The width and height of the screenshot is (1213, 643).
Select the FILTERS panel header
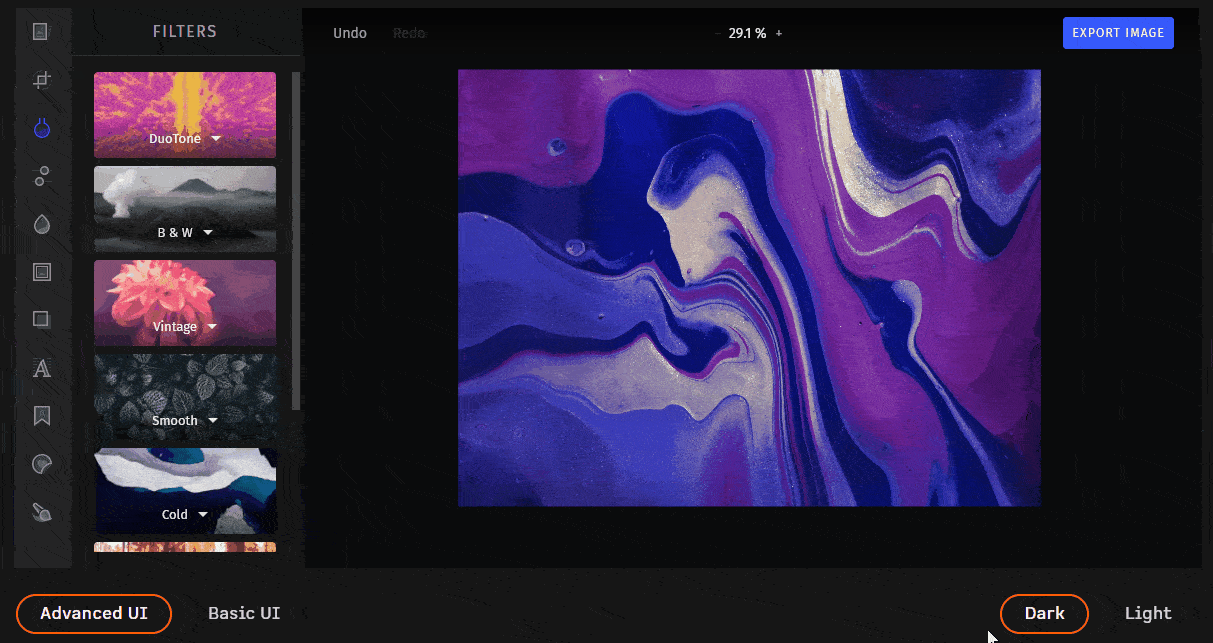coord(185,31)
